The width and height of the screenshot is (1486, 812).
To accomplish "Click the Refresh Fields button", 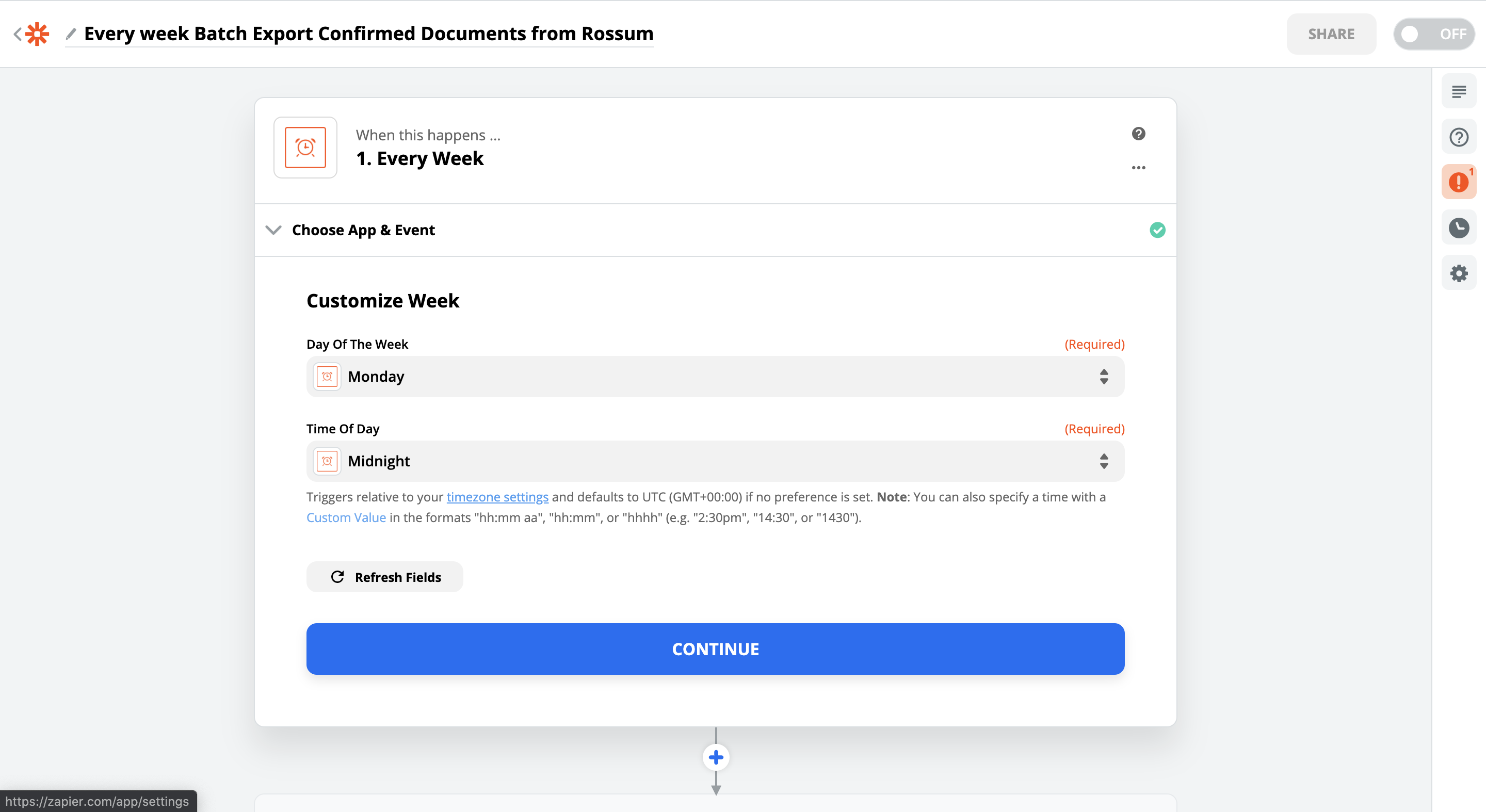I will click(x=384, y=577).
